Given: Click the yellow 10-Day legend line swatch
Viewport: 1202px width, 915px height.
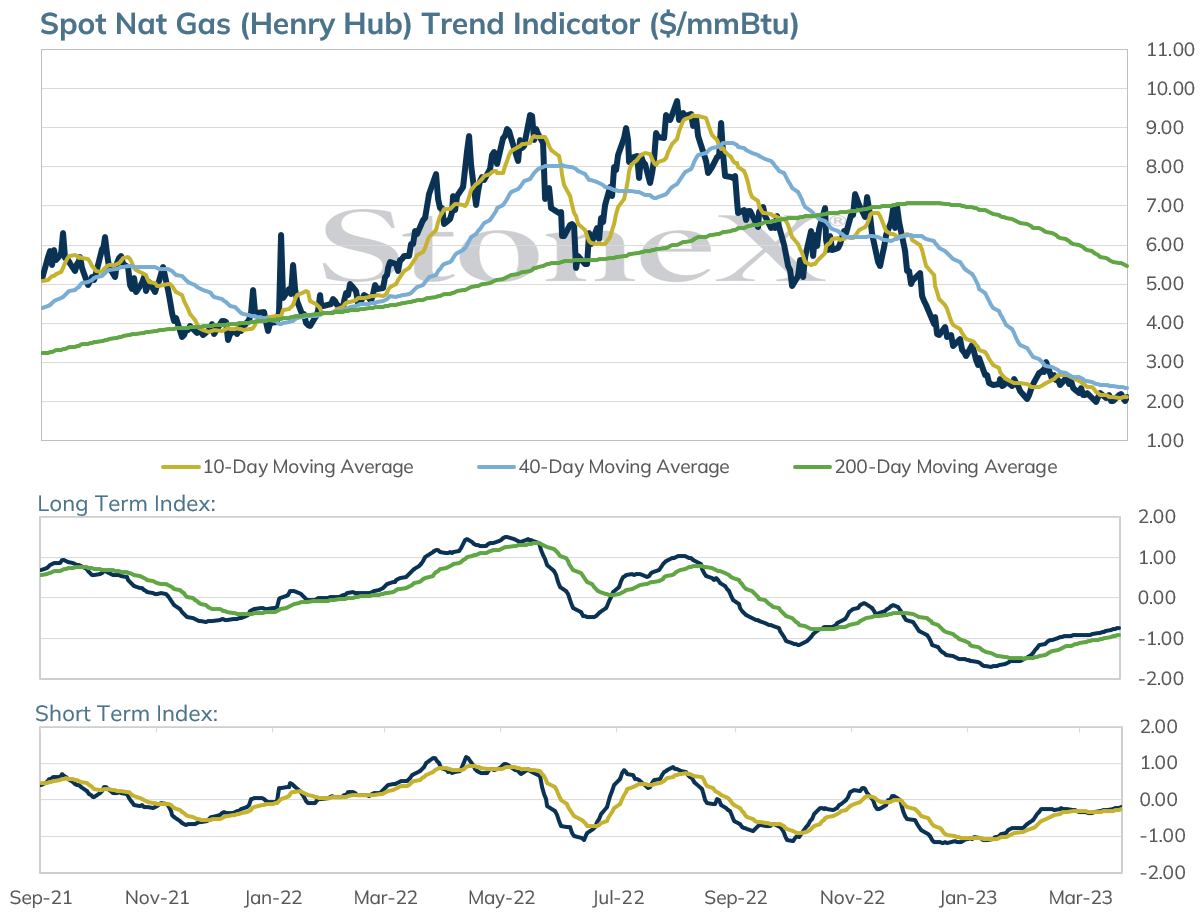Looking at the screenshot, I should tap(181, 467).
